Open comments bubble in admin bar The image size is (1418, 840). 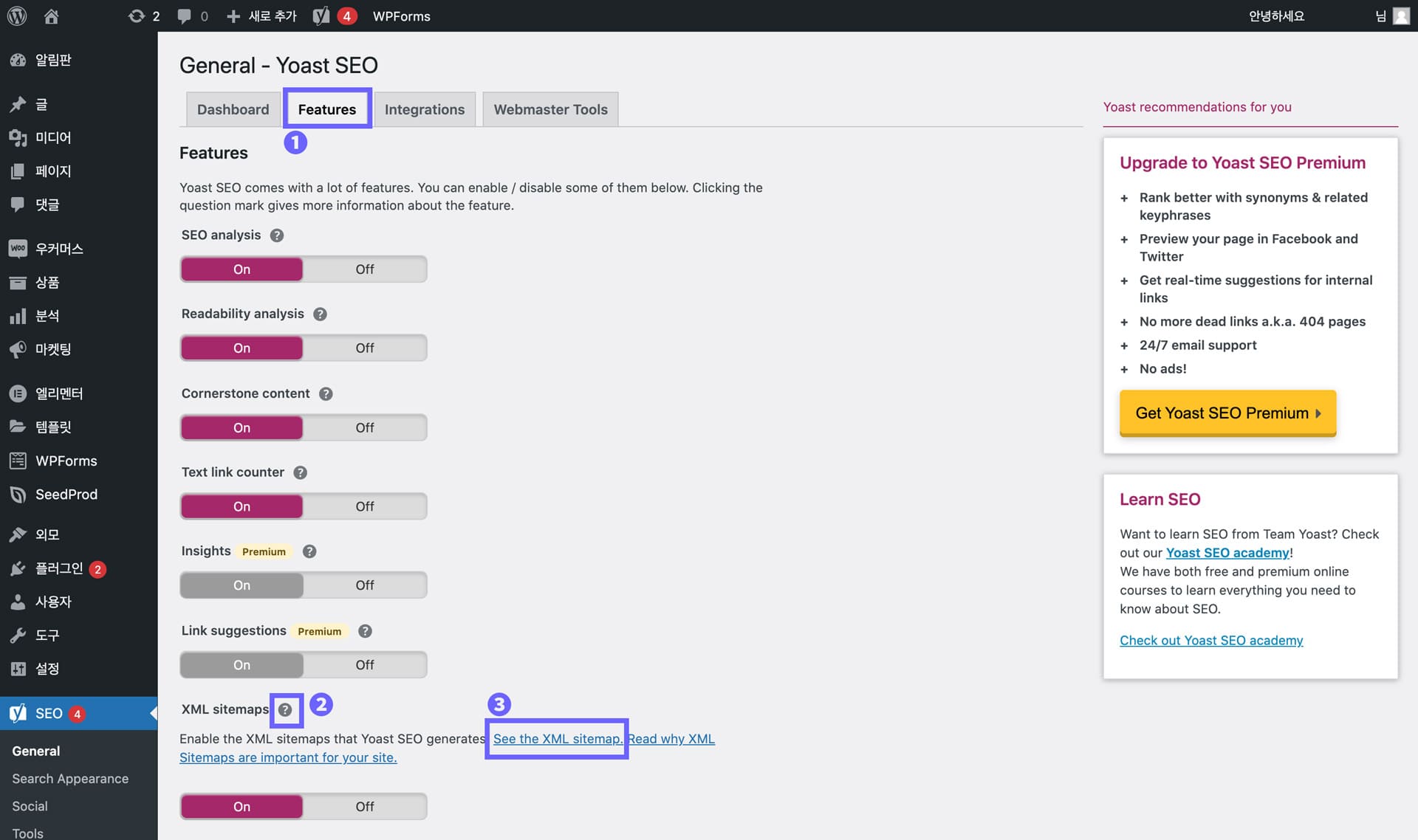click(184, 16)
